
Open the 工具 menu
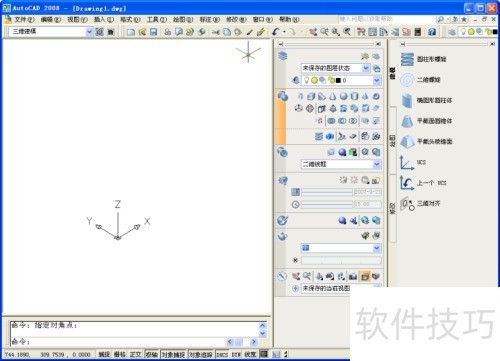click(157, 19)
